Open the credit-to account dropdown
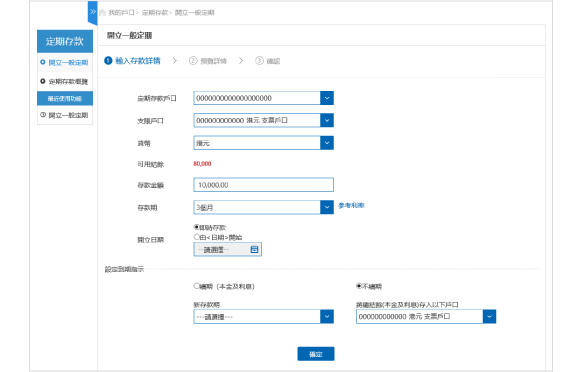 tap(426, 317)
